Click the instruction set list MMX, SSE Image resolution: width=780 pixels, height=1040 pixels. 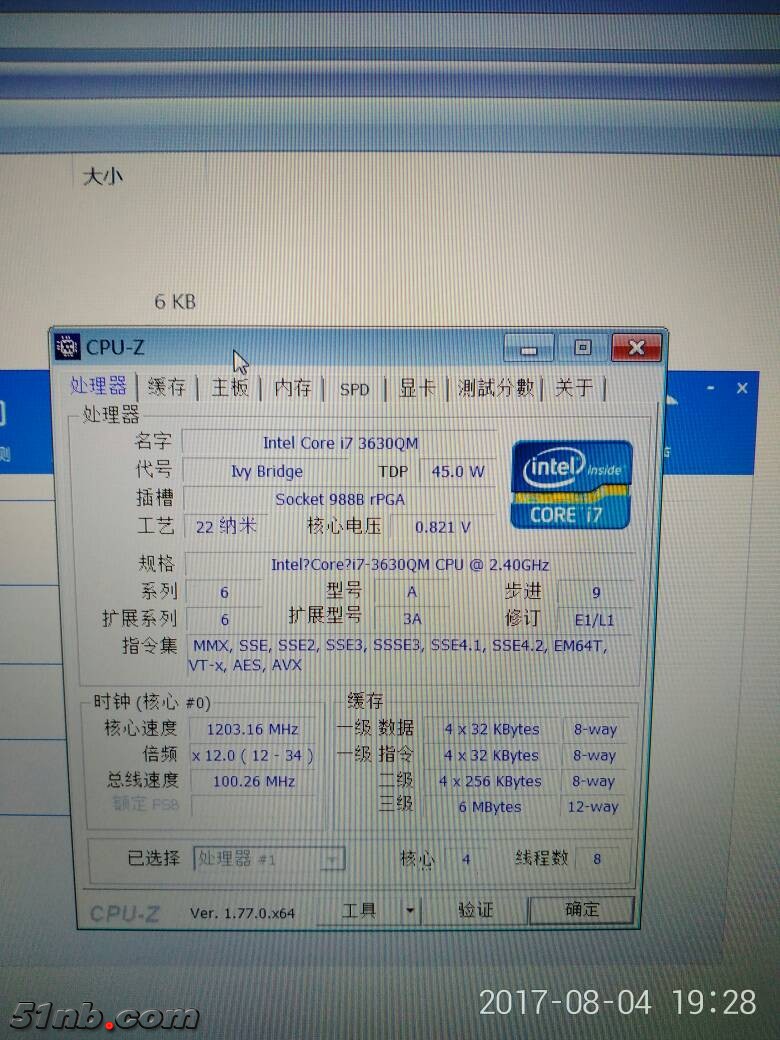[x=411, y=655]
